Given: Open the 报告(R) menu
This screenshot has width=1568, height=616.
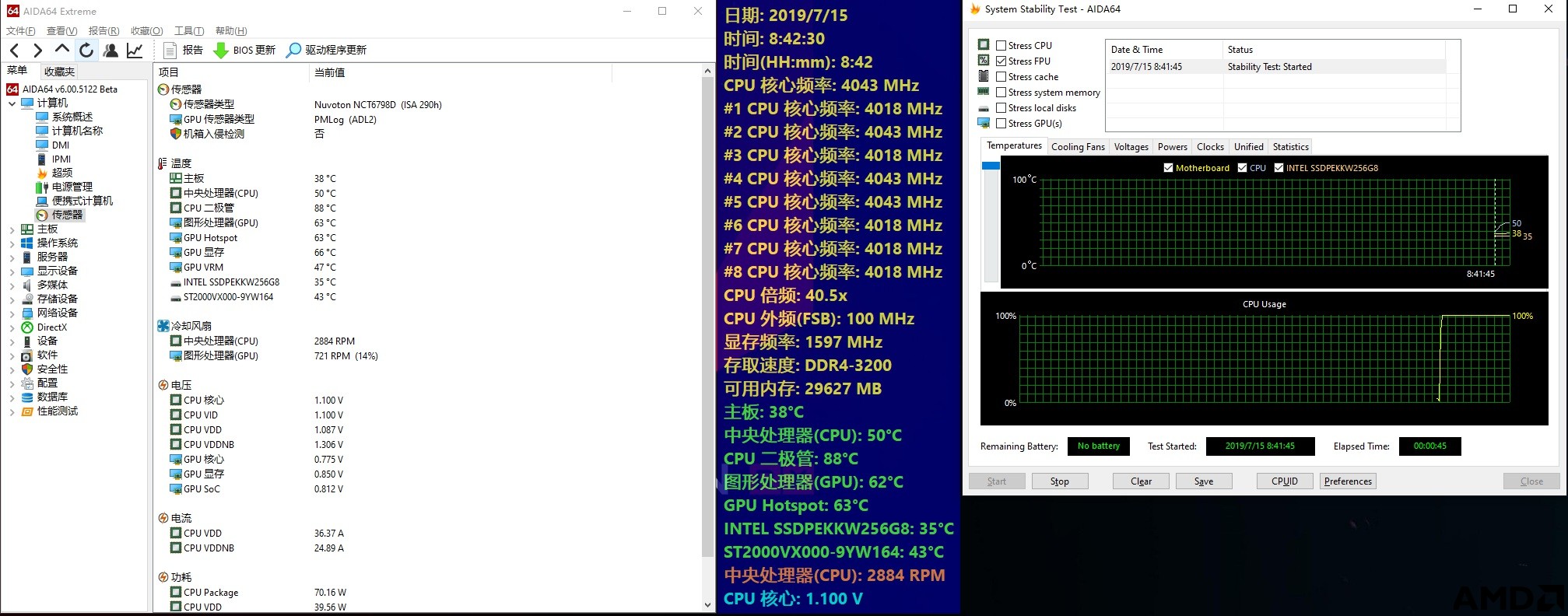Looking at the screenshot, I should click(x=104, y=31).
